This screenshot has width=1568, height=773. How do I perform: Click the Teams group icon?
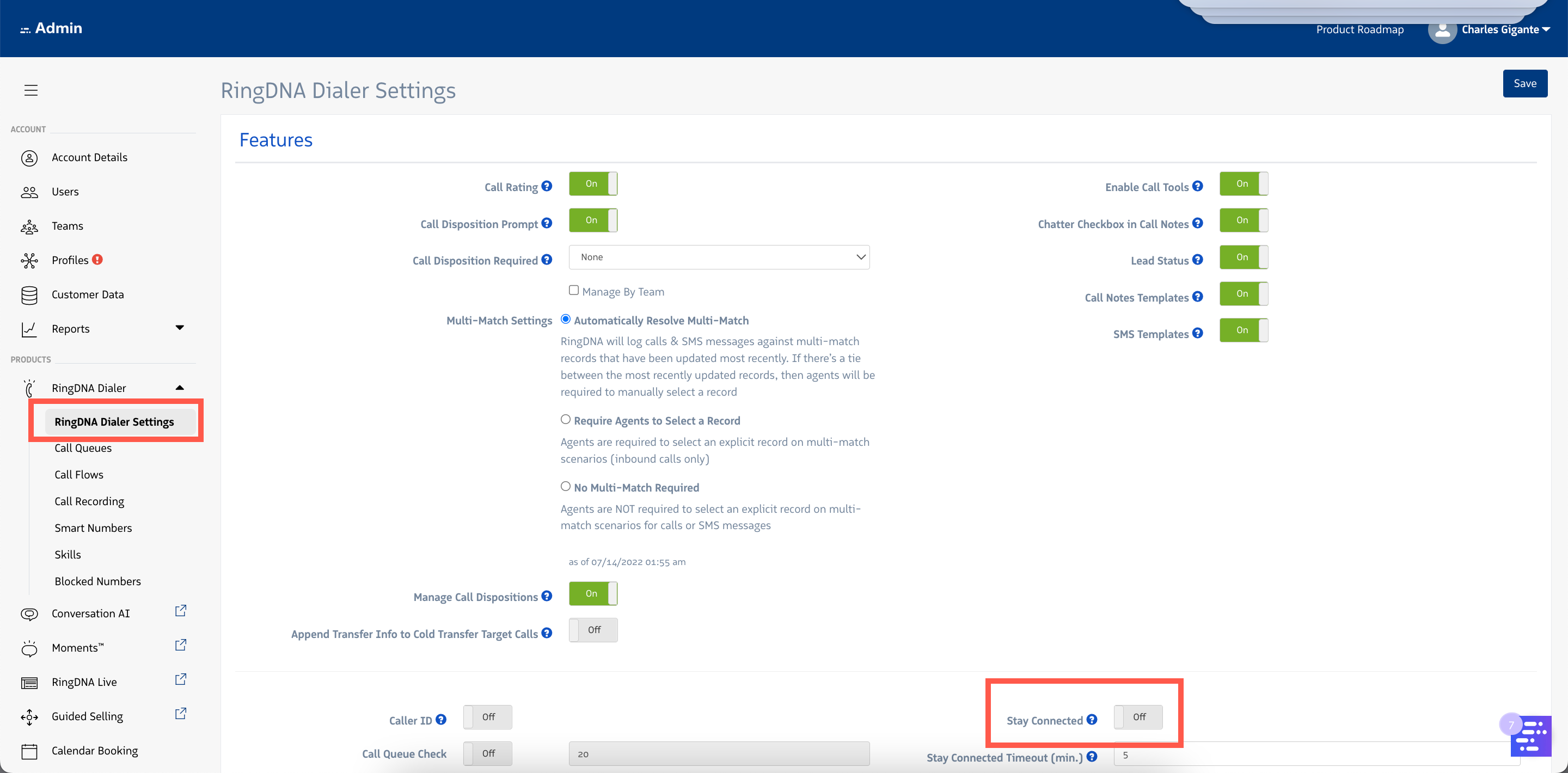pos(29,226)
